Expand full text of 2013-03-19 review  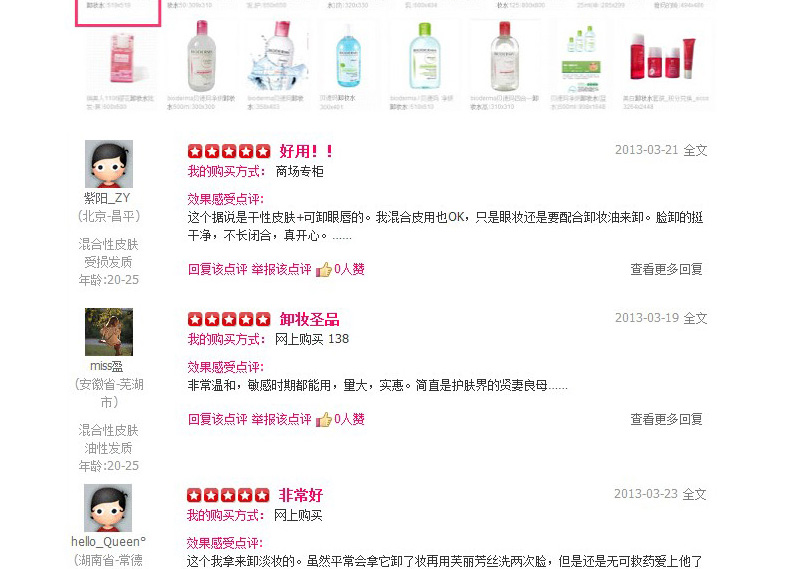click(x=695, y=318)
